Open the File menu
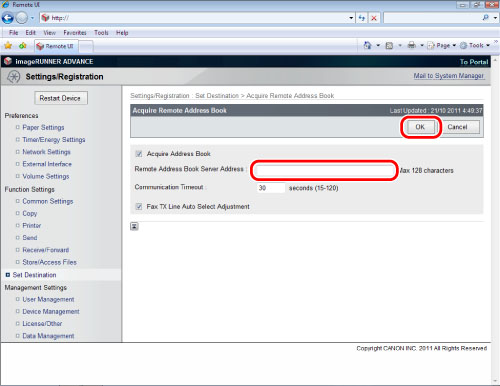This screenshot has width=500, height=386. [x=14, y=33]
